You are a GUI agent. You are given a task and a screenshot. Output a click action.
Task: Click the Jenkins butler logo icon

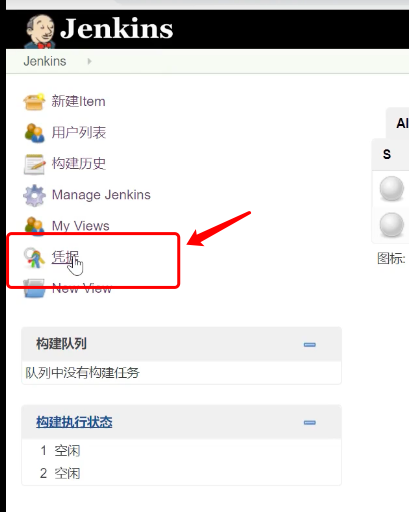coord(40,31)
